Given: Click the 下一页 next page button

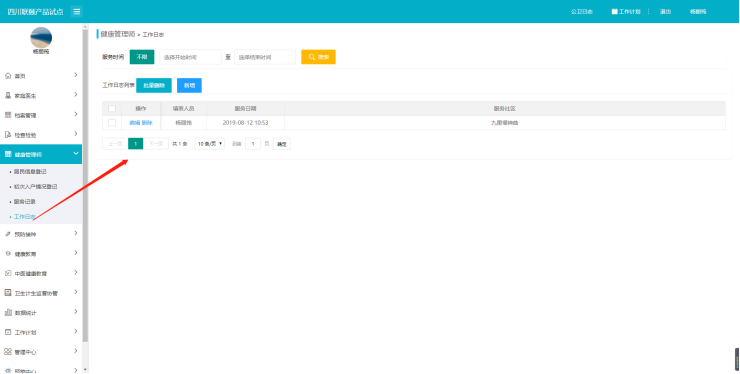Looking at the screenshot, I should tap(156, 144).
